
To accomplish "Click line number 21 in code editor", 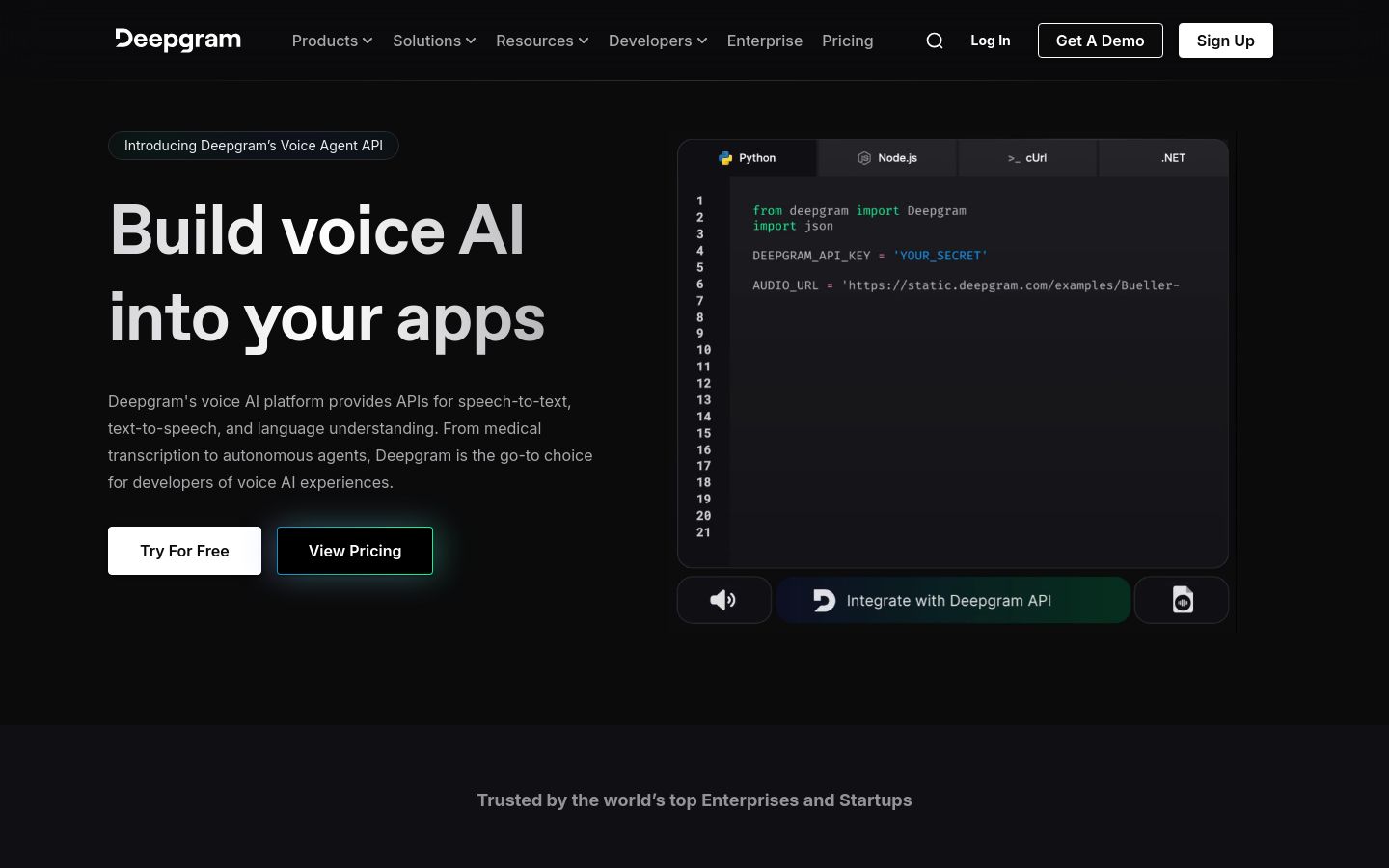I will 703,532.
